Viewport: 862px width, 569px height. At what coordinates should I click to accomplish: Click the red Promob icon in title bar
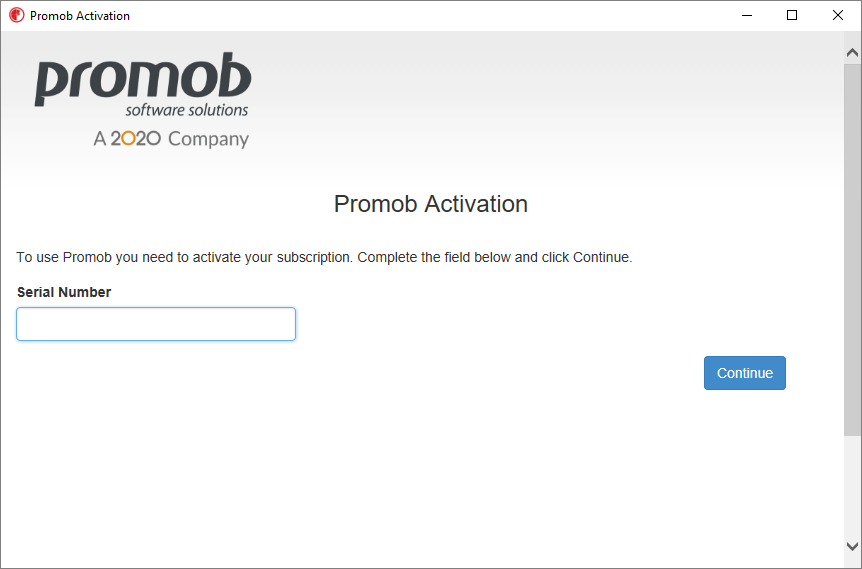pos(16,15)
